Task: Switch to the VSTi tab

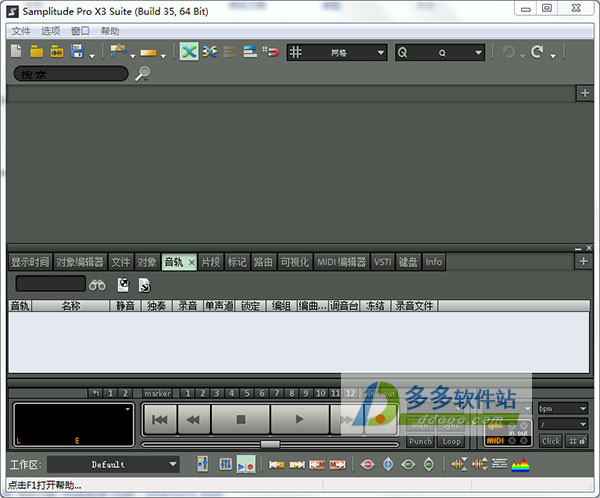Action: [383, 262]
